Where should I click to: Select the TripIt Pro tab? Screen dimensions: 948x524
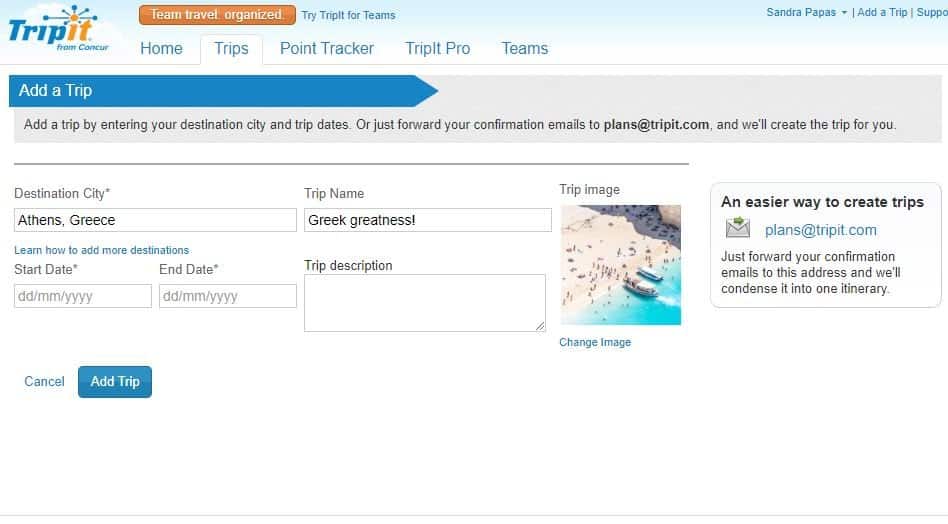click(437, 48)
